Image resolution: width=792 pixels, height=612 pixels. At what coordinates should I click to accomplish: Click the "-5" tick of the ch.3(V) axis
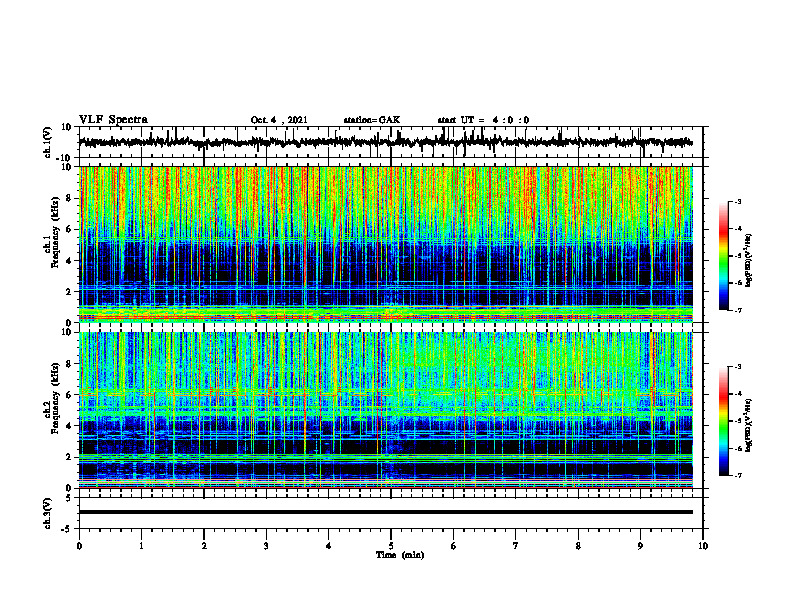[68, 529]
